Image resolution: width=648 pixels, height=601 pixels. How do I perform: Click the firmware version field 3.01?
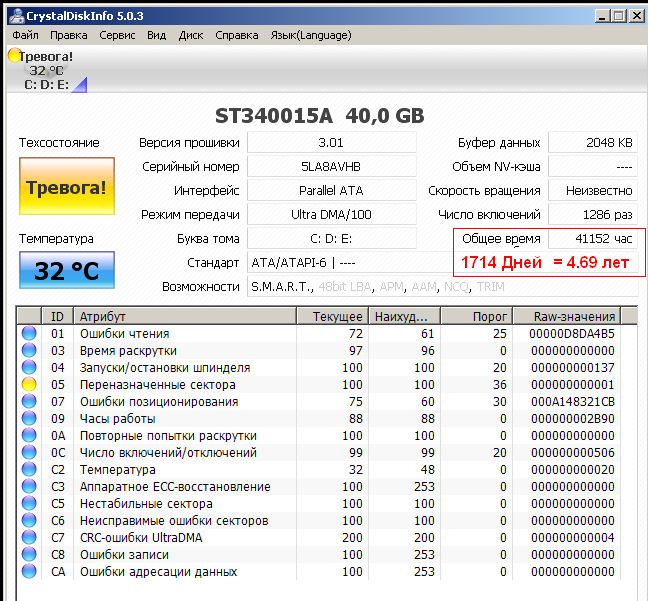tap(331, 143)
